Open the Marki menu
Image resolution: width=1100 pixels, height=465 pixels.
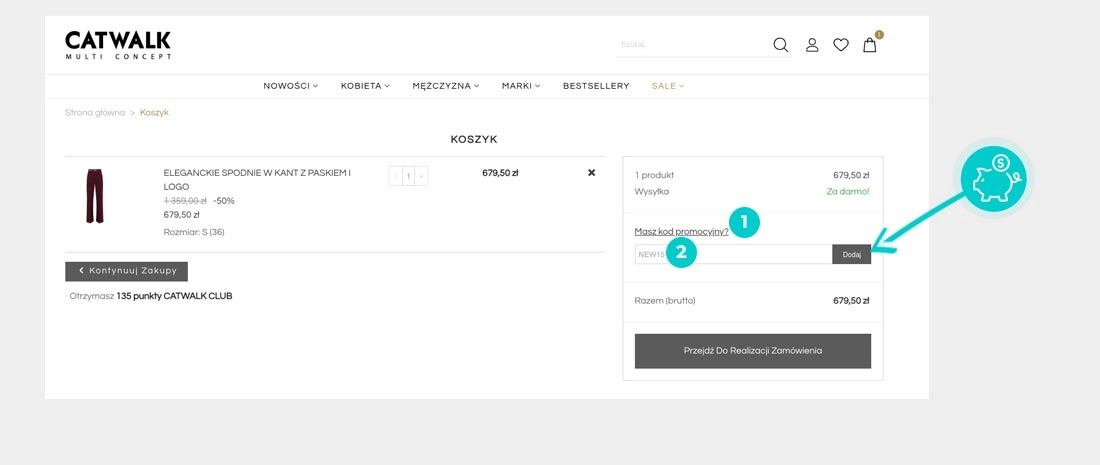520,86
